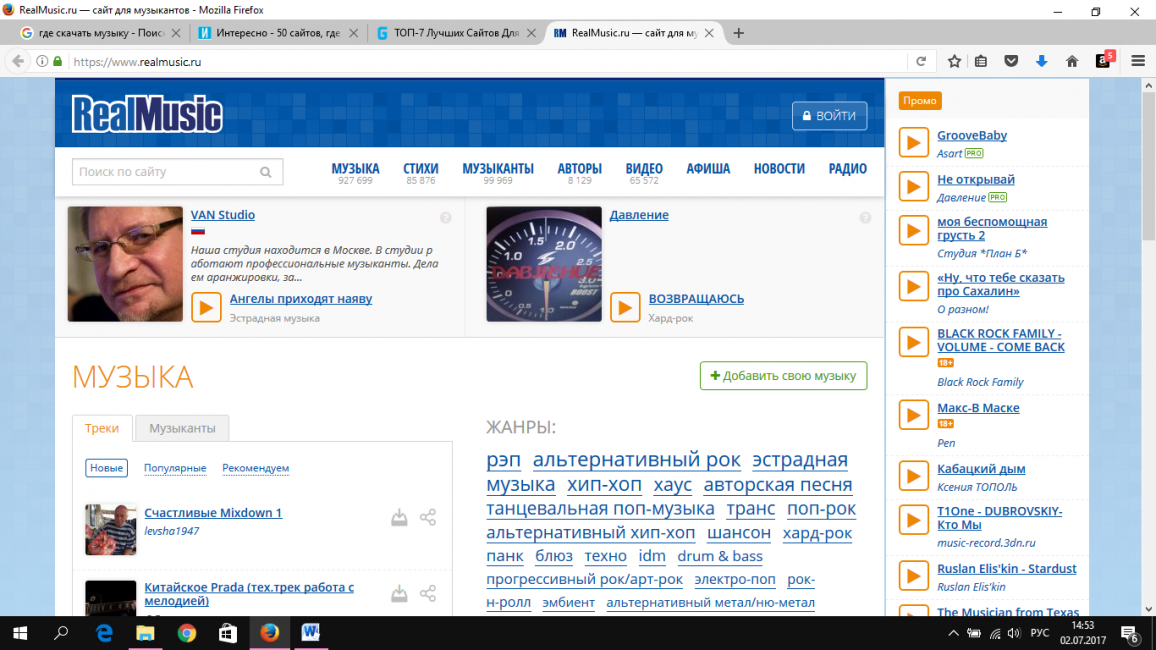This screenshot has height=650, width=1156.
Task: Go to Firefox home page
Action: [1072, 62]
